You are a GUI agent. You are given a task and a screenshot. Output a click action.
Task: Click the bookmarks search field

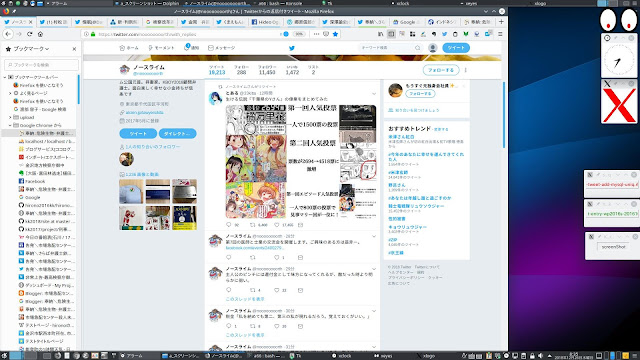pos(41,64)
